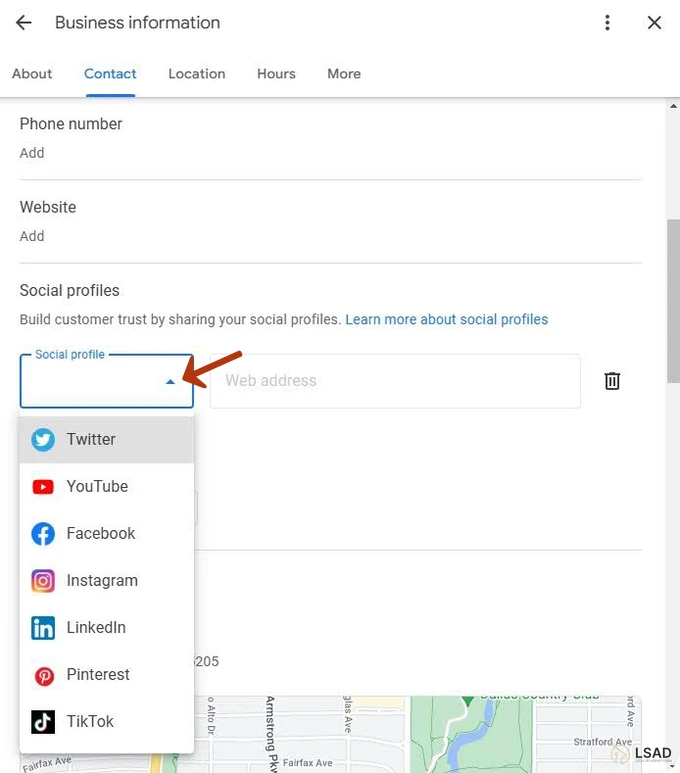
Task: Open Learn more about social profiles link
Action: coord(446,319)
